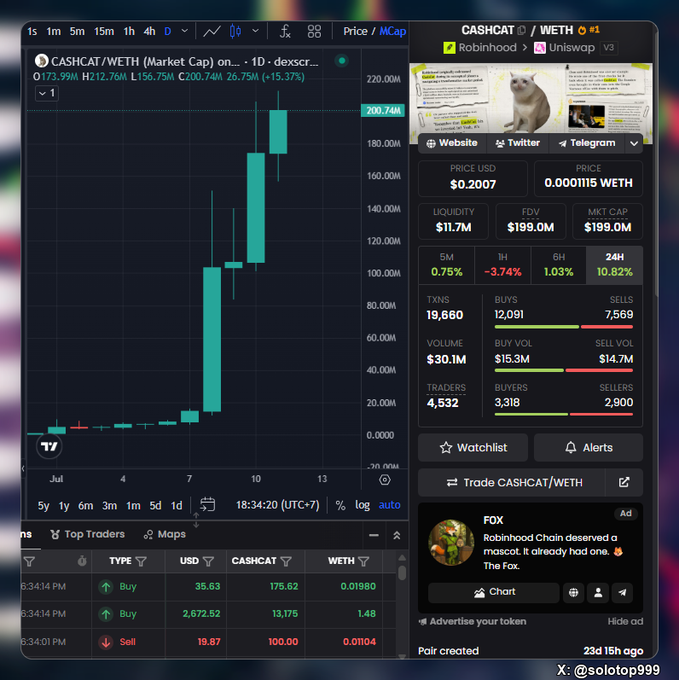Open the CASHCAT Twitter link

click(x=518, y=143)
